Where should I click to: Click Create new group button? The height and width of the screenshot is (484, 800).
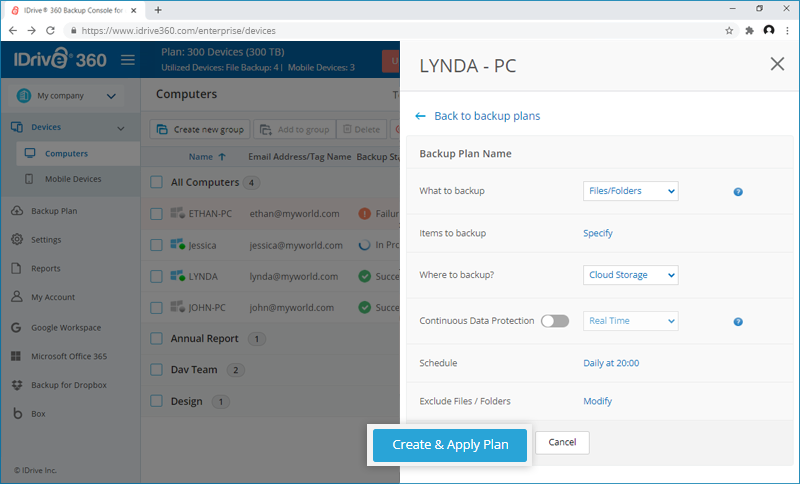200,130
